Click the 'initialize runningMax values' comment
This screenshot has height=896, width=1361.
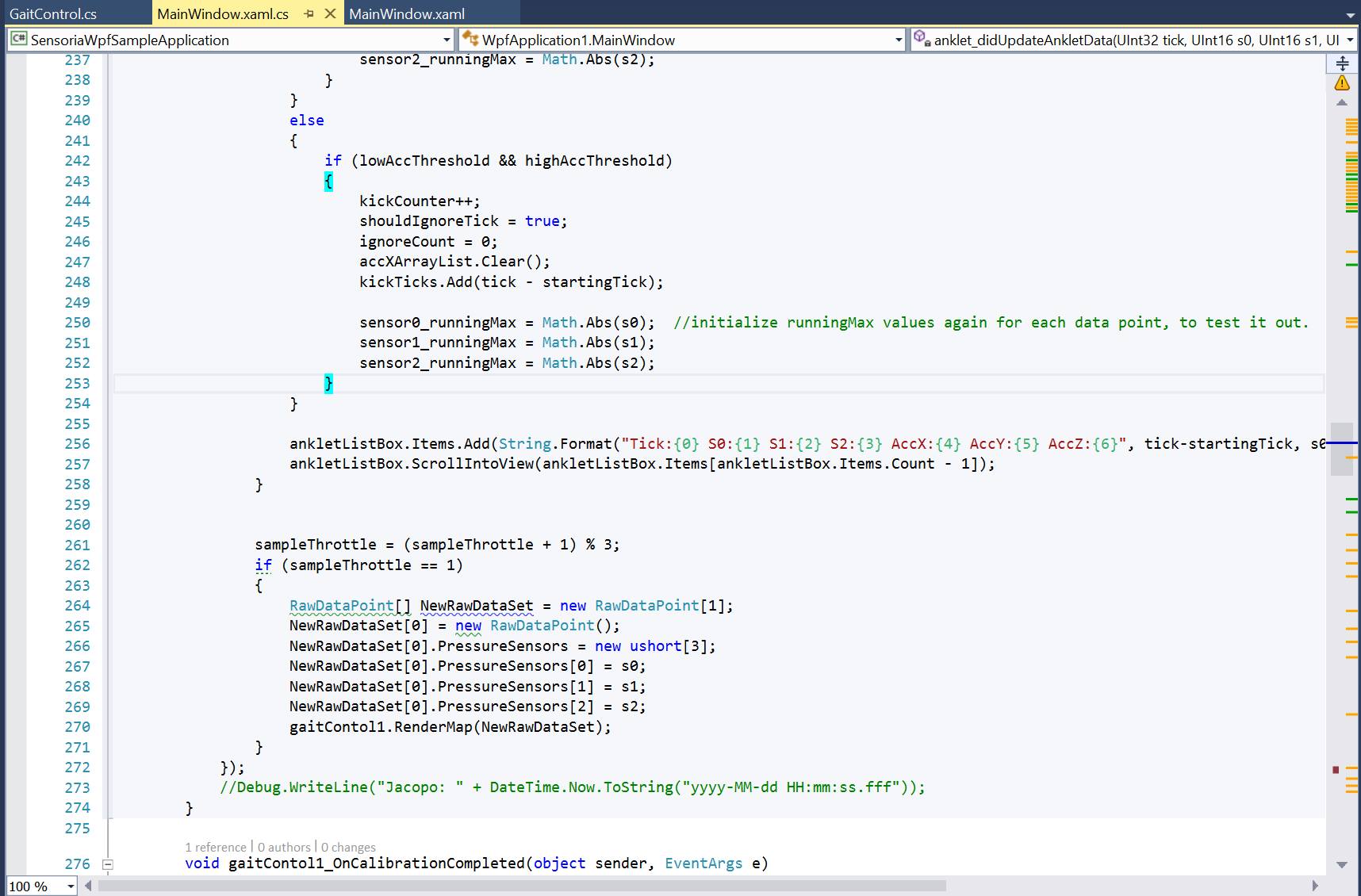coord(991,323)
